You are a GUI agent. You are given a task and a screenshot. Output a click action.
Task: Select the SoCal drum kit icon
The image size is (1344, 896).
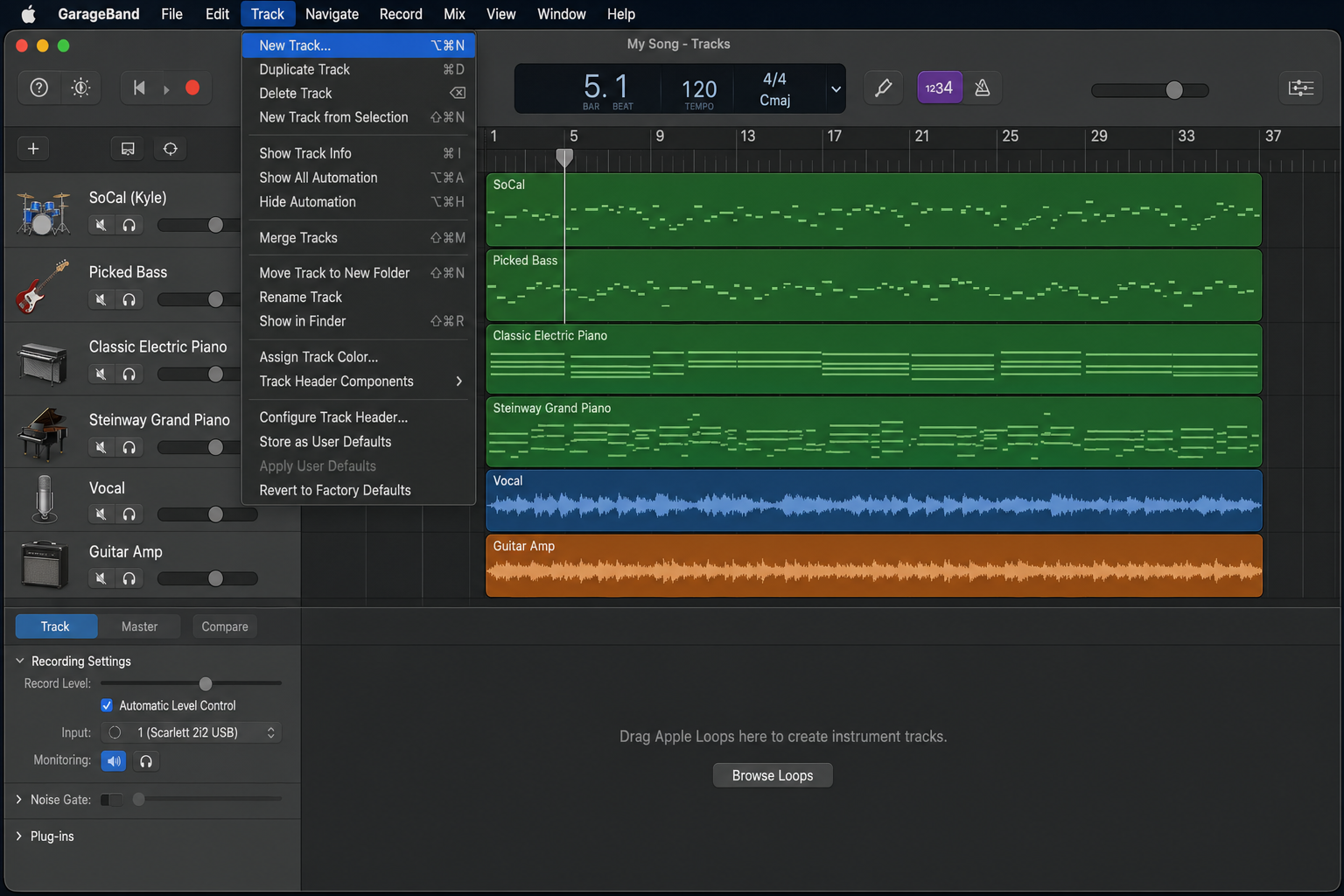click(x=43, y=213)
